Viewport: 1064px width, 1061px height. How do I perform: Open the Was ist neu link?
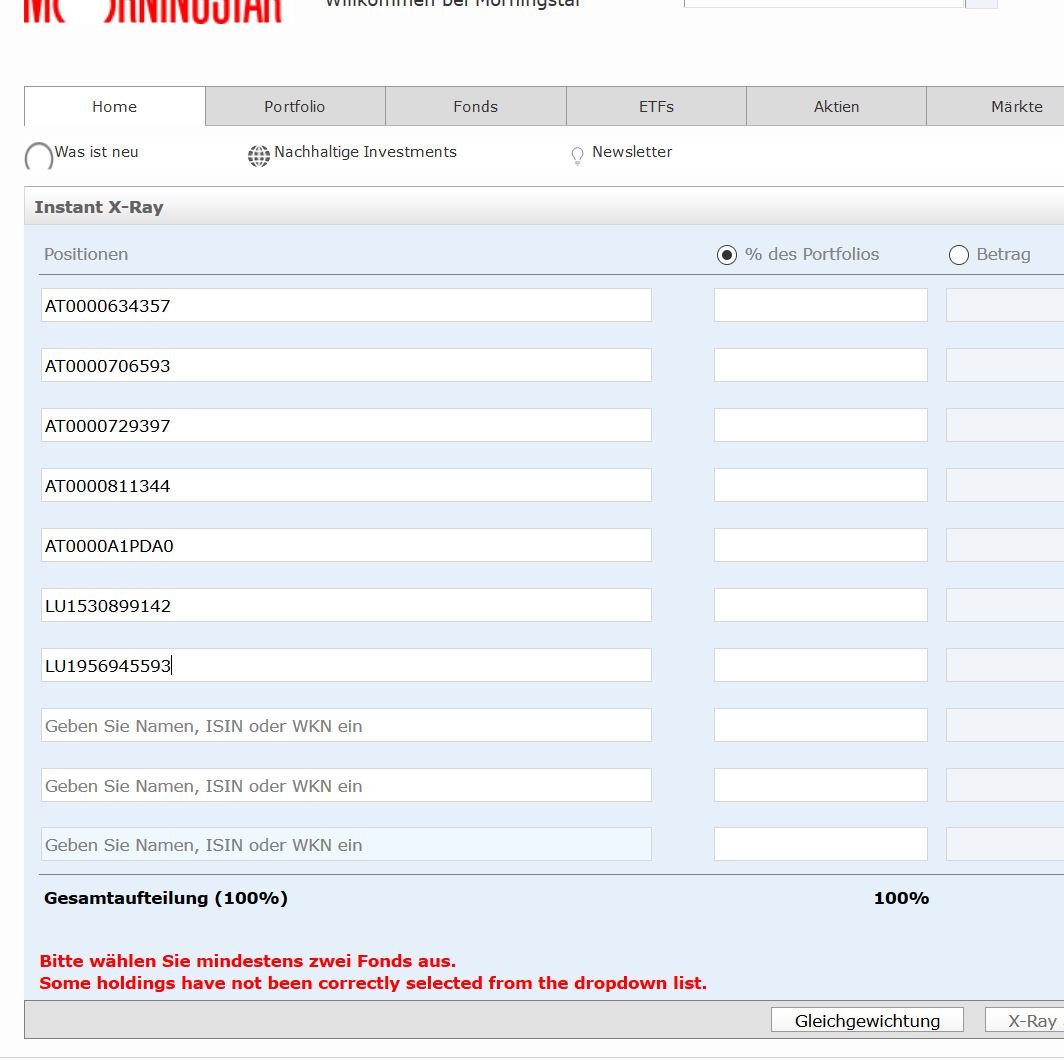click(x=96, y=152)
